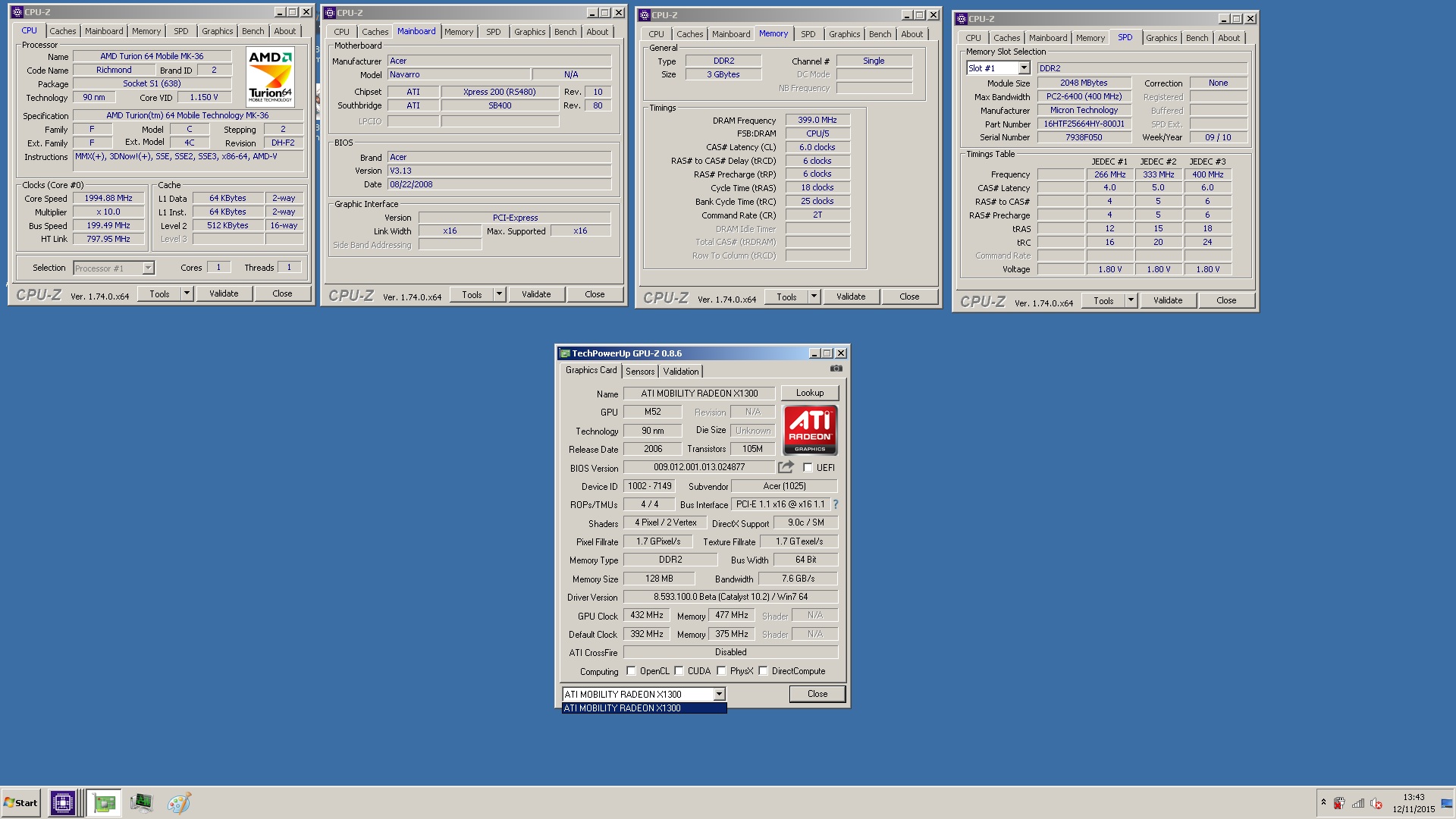Click title bar icon of the CPU-Z window showing the CPU tab
Image resolution: width=1456 pixels, height=819 pixels.
pyautogui.click(x=17, y=12)
